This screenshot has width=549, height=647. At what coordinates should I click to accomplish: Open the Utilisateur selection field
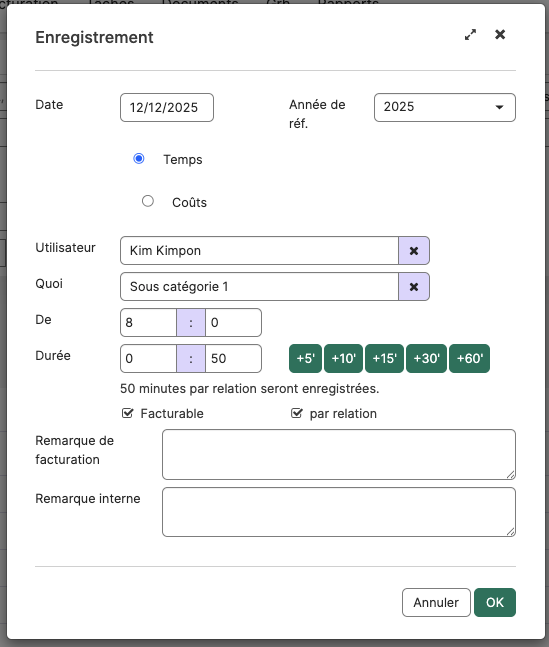[x=259, y=250]
